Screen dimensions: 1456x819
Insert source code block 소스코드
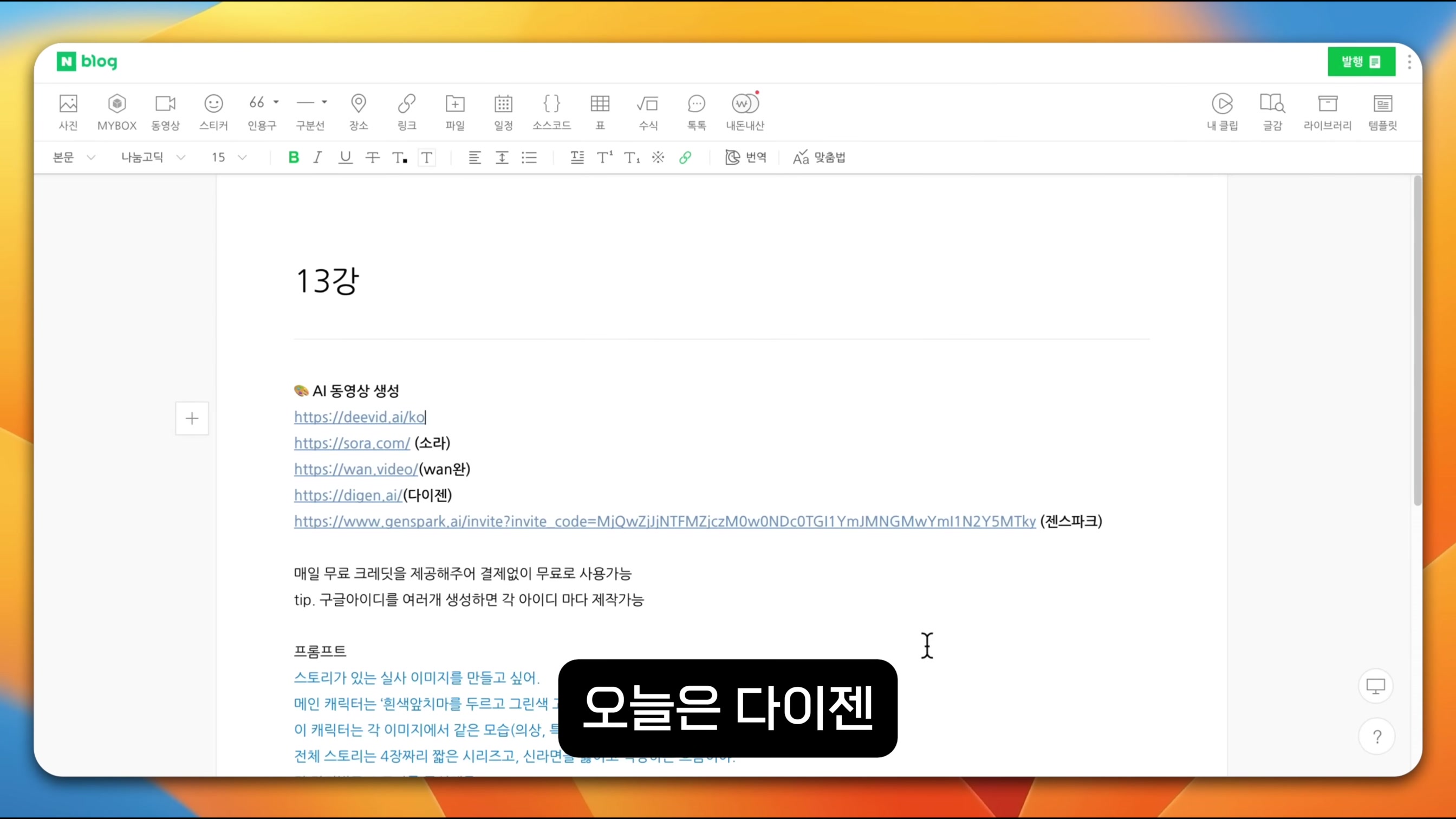click(551, 112)
